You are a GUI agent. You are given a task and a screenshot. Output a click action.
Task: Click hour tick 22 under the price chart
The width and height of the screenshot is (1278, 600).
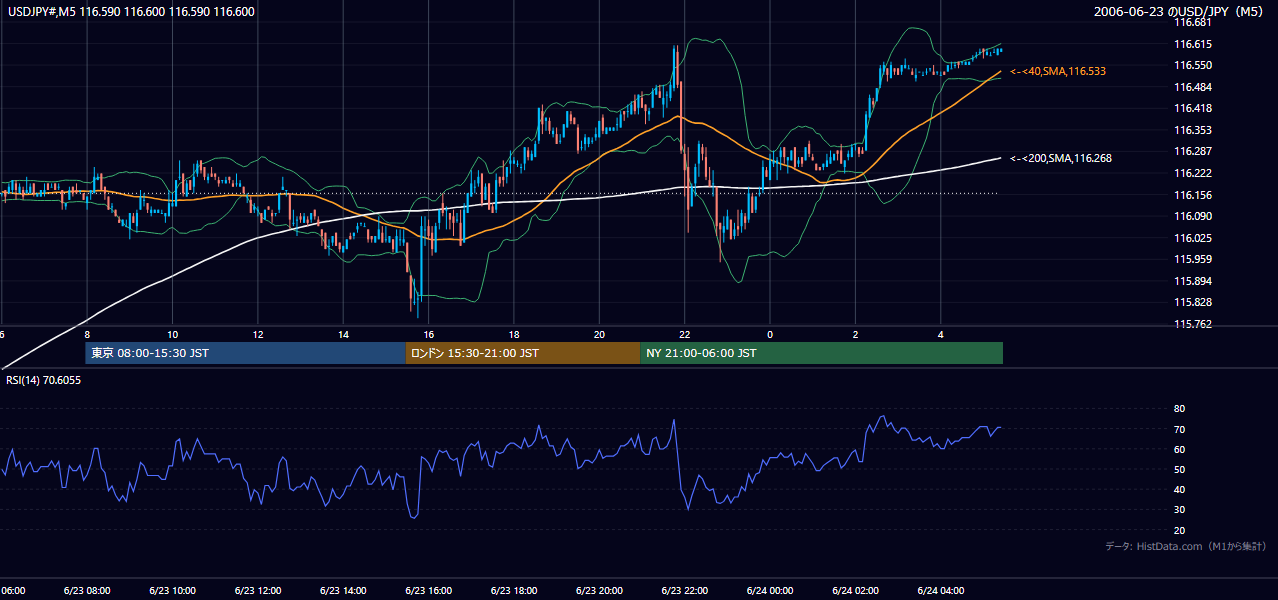[684, 334]
